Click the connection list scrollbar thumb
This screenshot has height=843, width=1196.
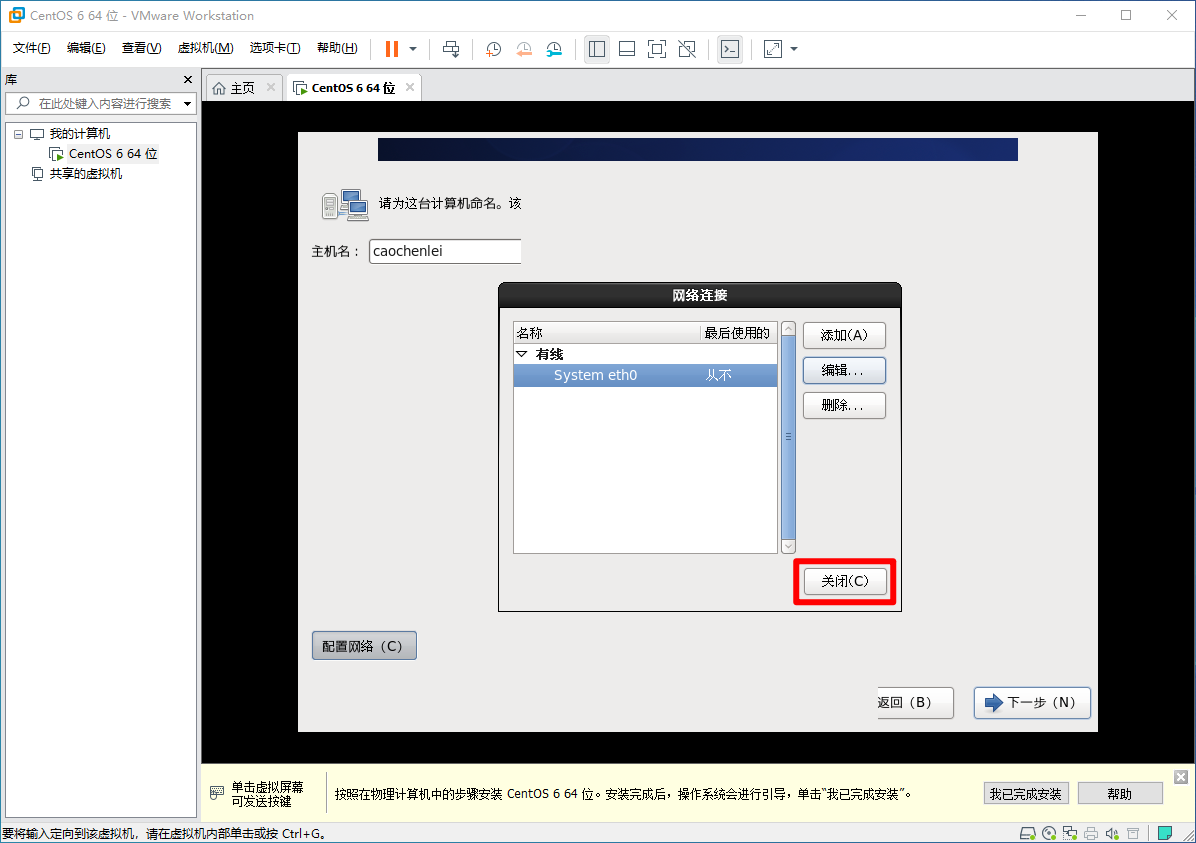(789, 437)
